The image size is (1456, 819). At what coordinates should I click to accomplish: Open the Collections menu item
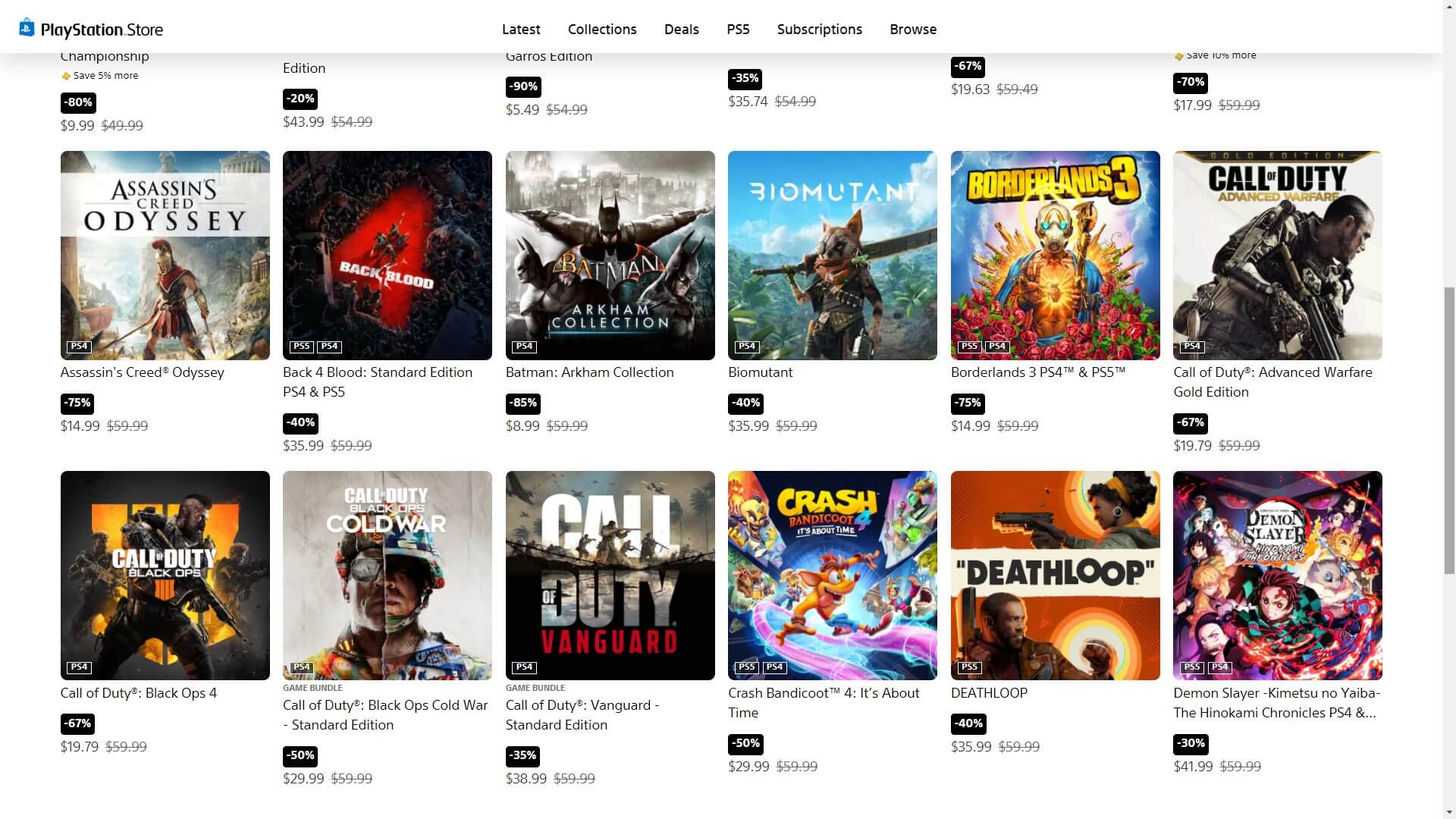602,30
